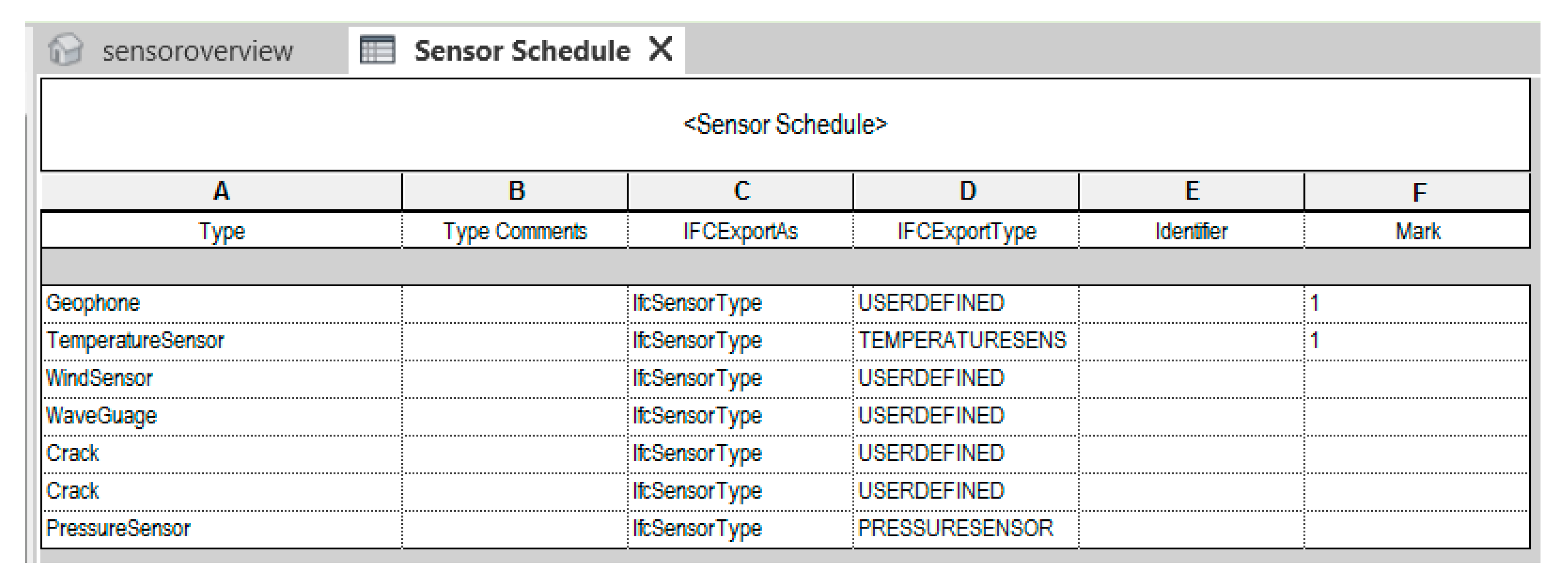Click the schedule table icon on tab
The height and width of the screenshot is (583, 1568).
click(378, 50)
